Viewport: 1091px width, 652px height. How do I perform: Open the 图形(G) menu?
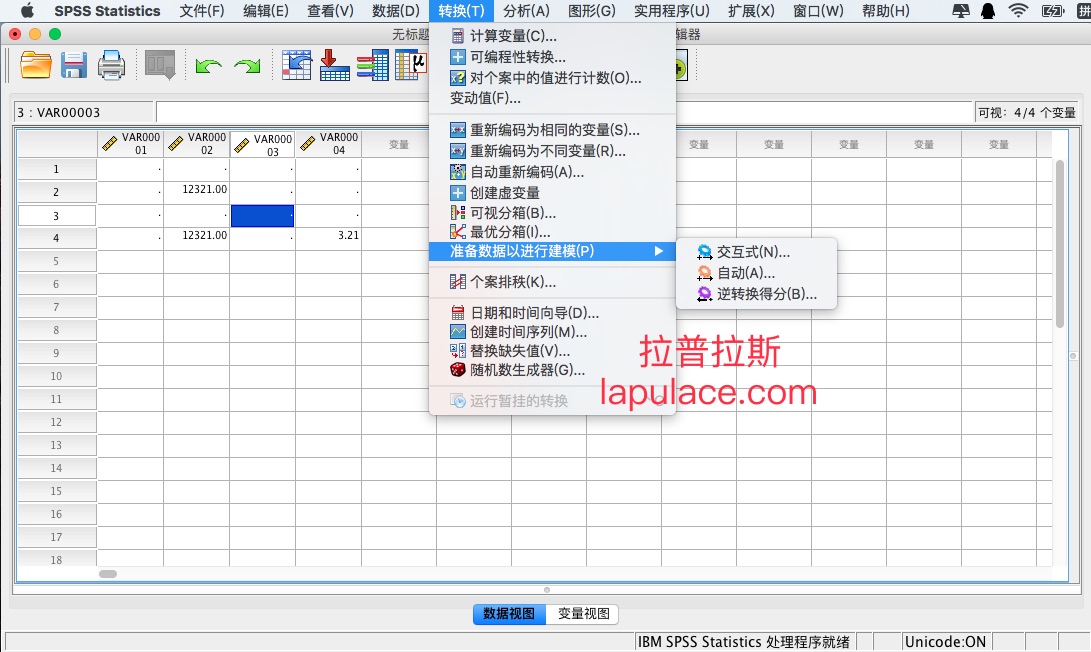click(591, 11)
